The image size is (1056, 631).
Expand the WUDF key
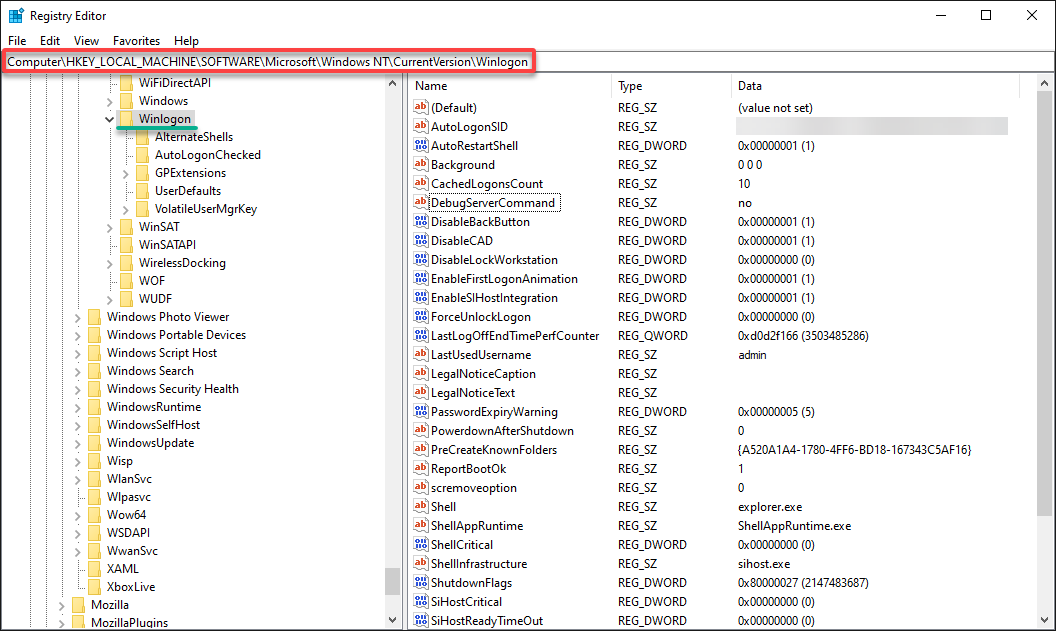pos(110,300)
